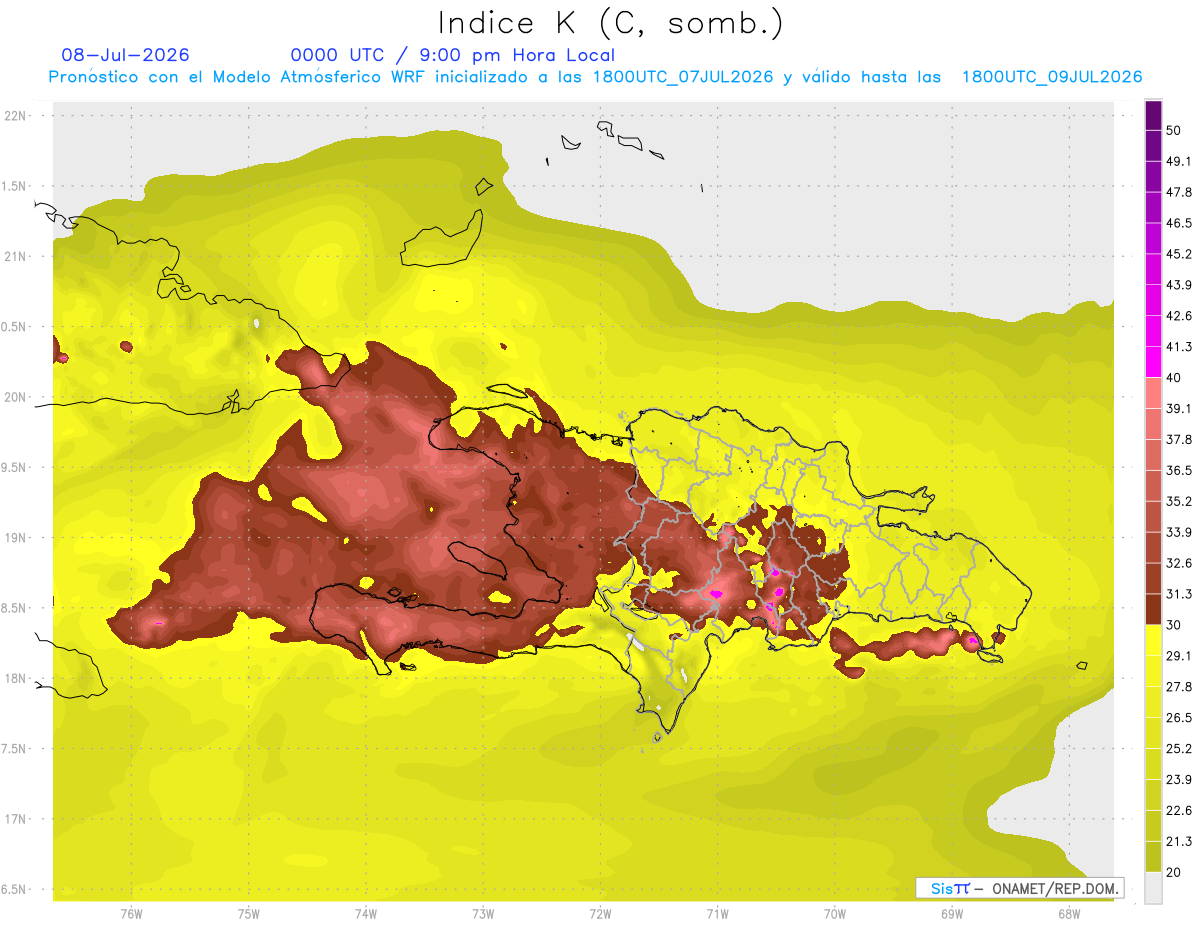Image resolution: width=1200 pixels, height=927 pixels.
Task: Click the colorbar value 50
Action: [1174, 130]
